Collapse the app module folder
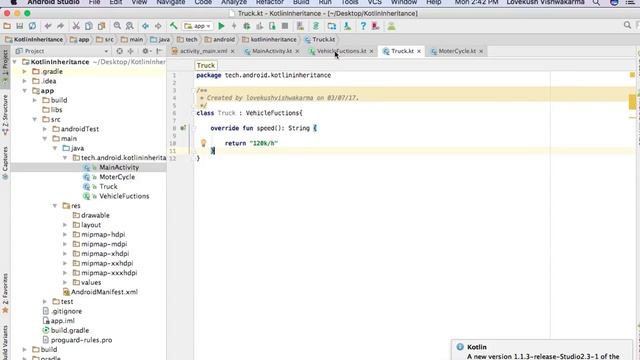This screenshot has width=640, height=360. (x=25, y=91)
